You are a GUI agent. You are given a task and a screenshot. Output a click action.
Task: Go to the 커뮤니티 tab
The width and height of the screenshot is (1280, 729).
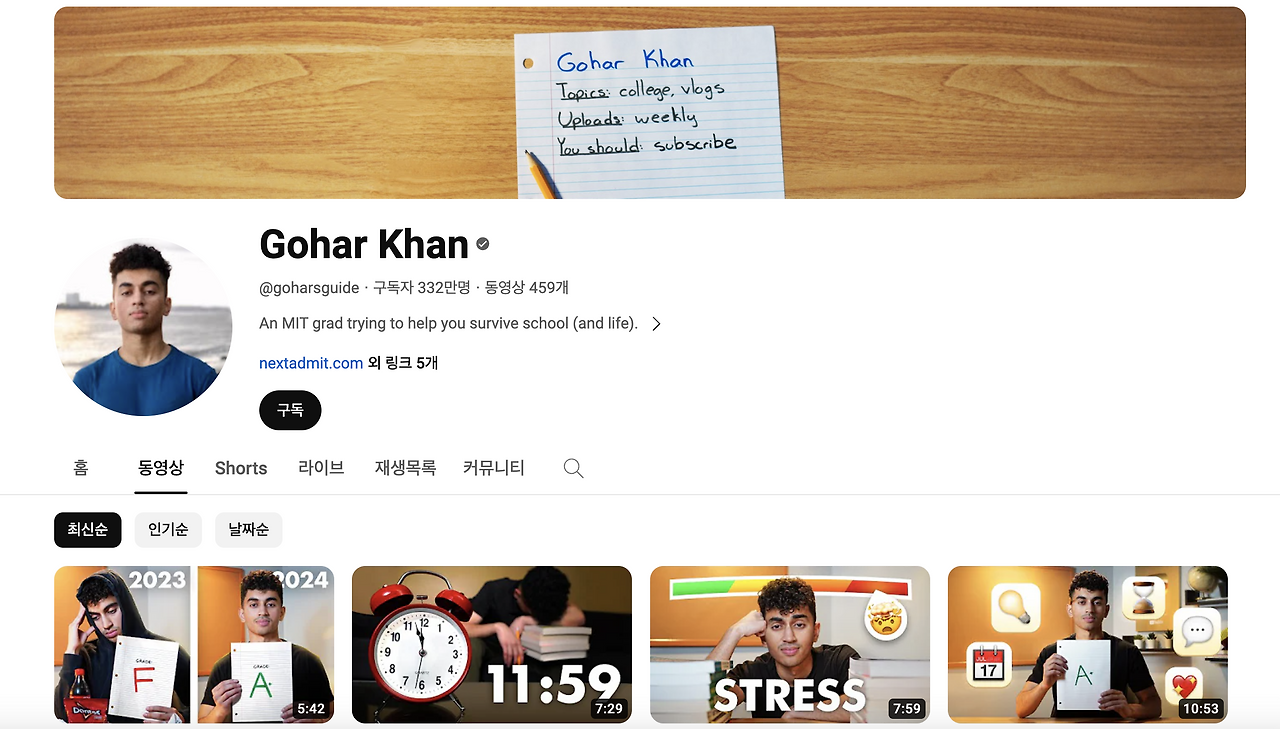point(494,468)
